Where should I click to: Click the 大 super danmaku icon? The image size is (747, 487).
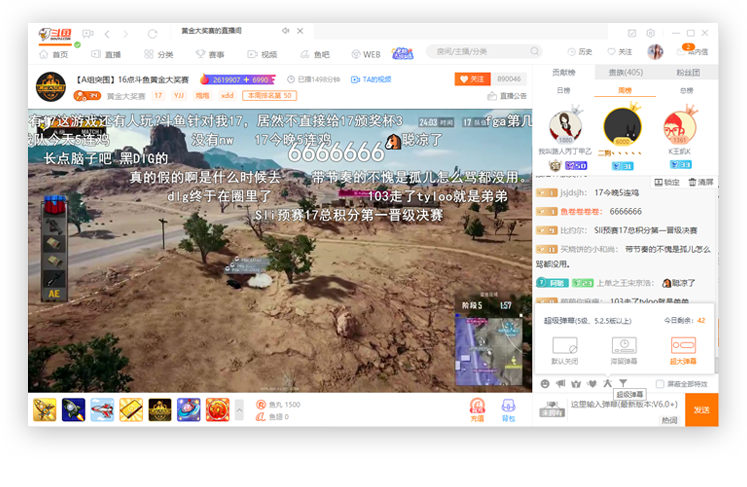(x=607, y=383)
